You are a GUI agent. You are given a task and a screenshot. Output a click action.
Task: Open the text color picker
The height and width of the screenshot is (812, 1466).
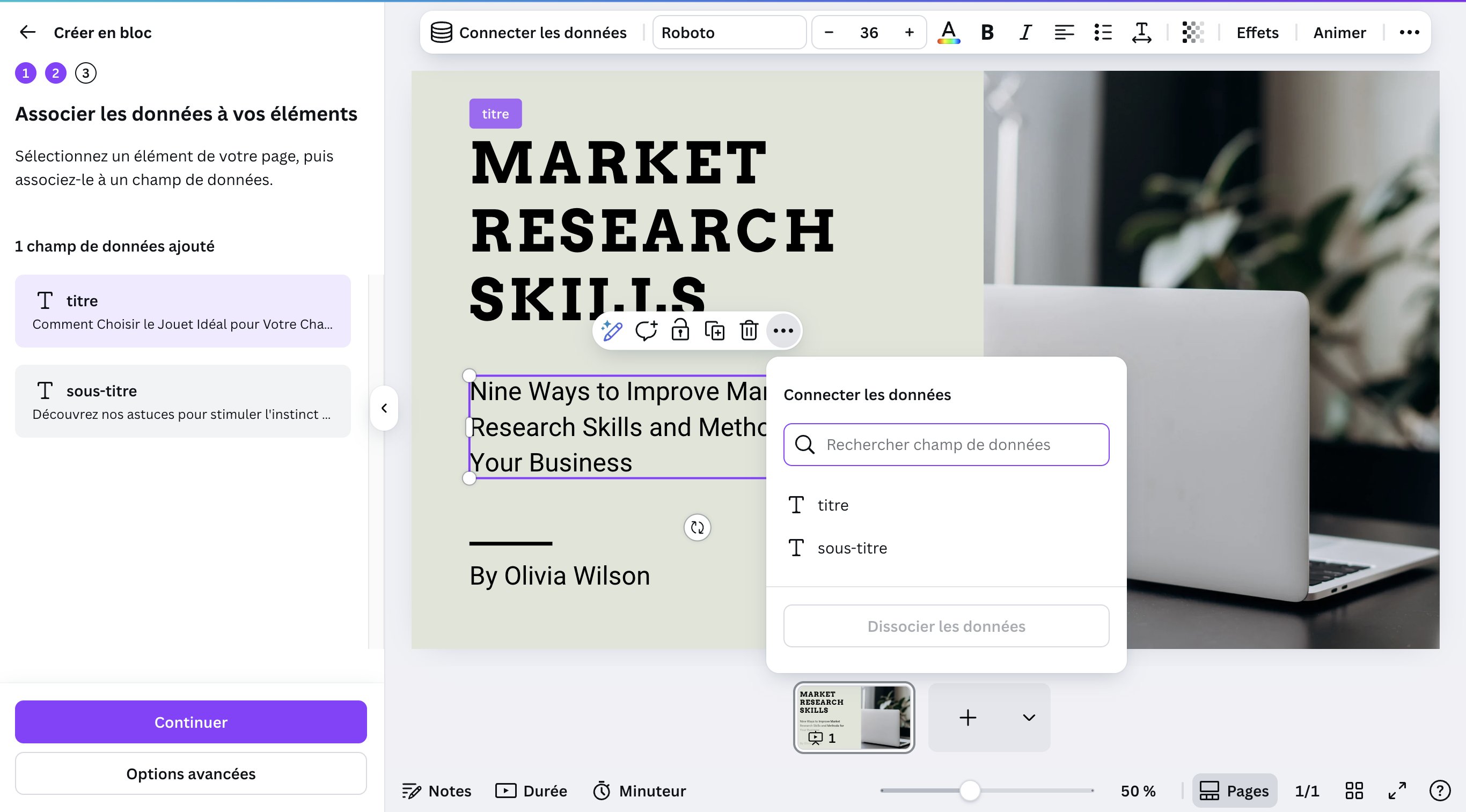[948, 32]
